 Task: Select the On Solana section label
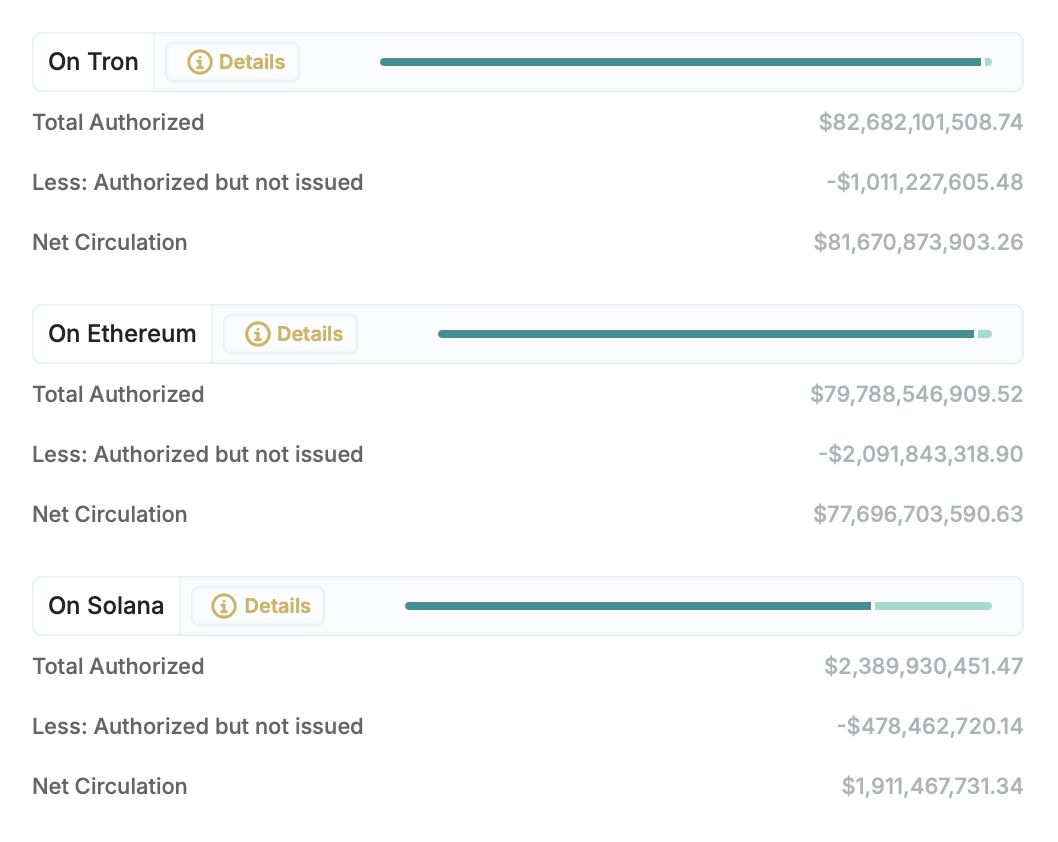click(x=106, y=605)
